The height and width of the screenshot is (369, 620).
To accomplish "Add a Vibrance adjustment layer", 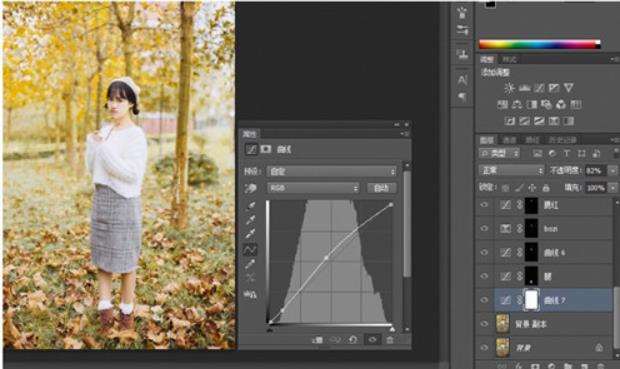I will (x=569, y=88).
